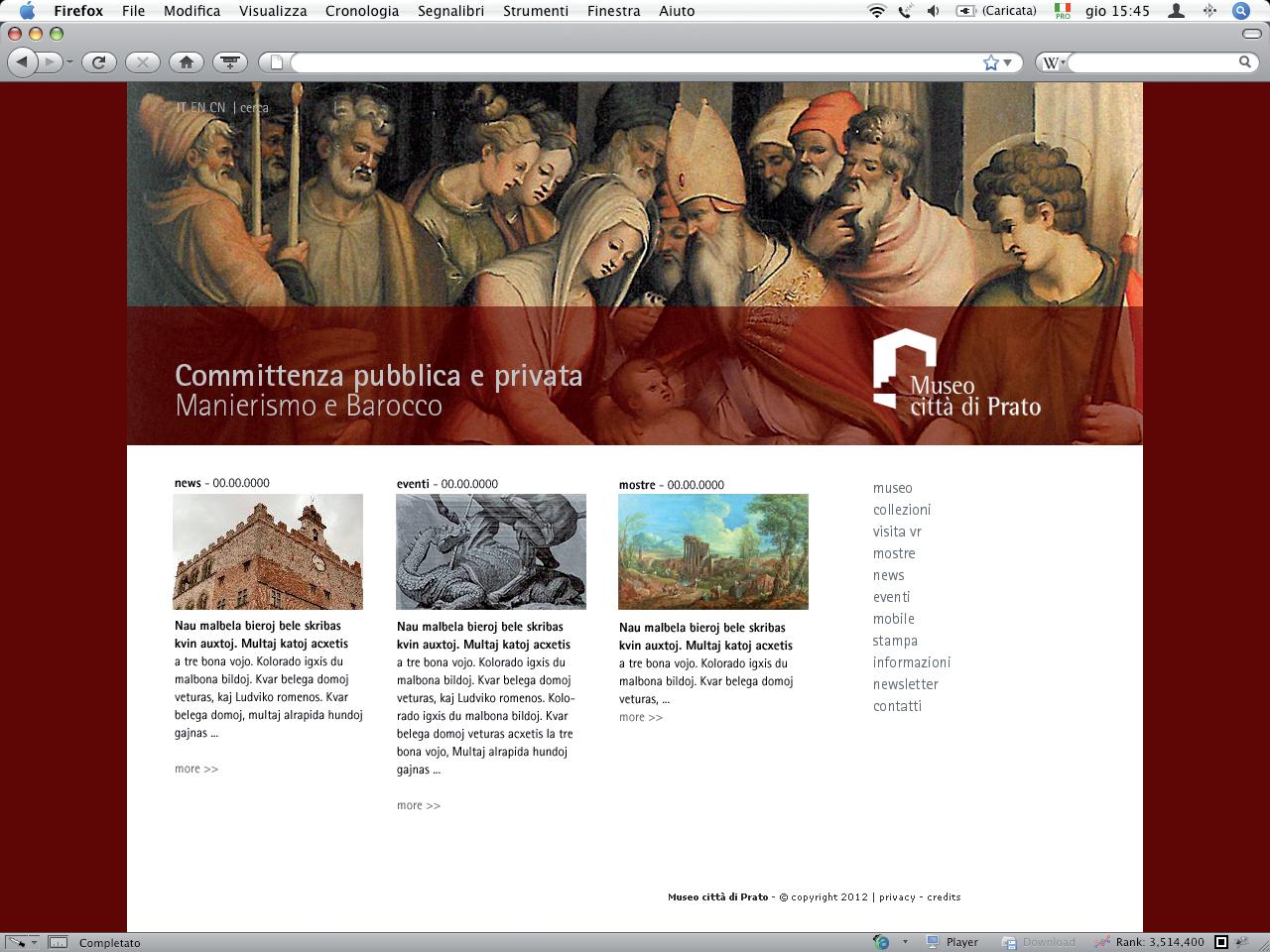The height and width of the screenshot is (952, 1270).
Task: Click the page icon in the address bar
Action: 277,62
